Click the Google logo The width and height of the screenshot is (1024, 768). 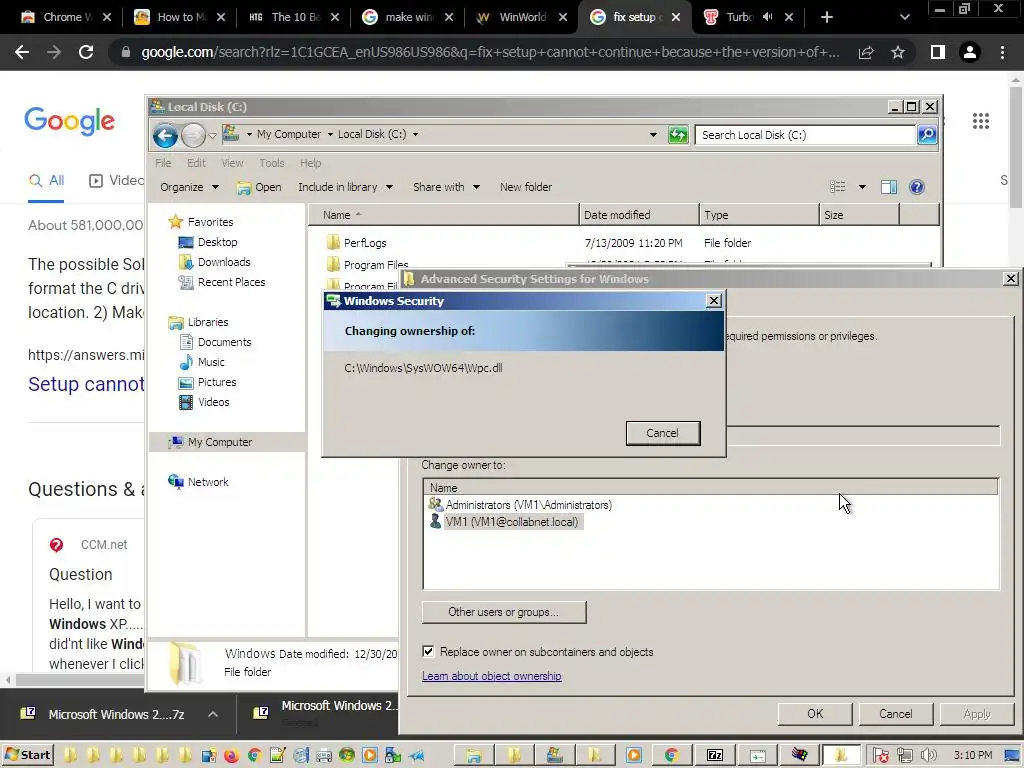tap(70, 121)
